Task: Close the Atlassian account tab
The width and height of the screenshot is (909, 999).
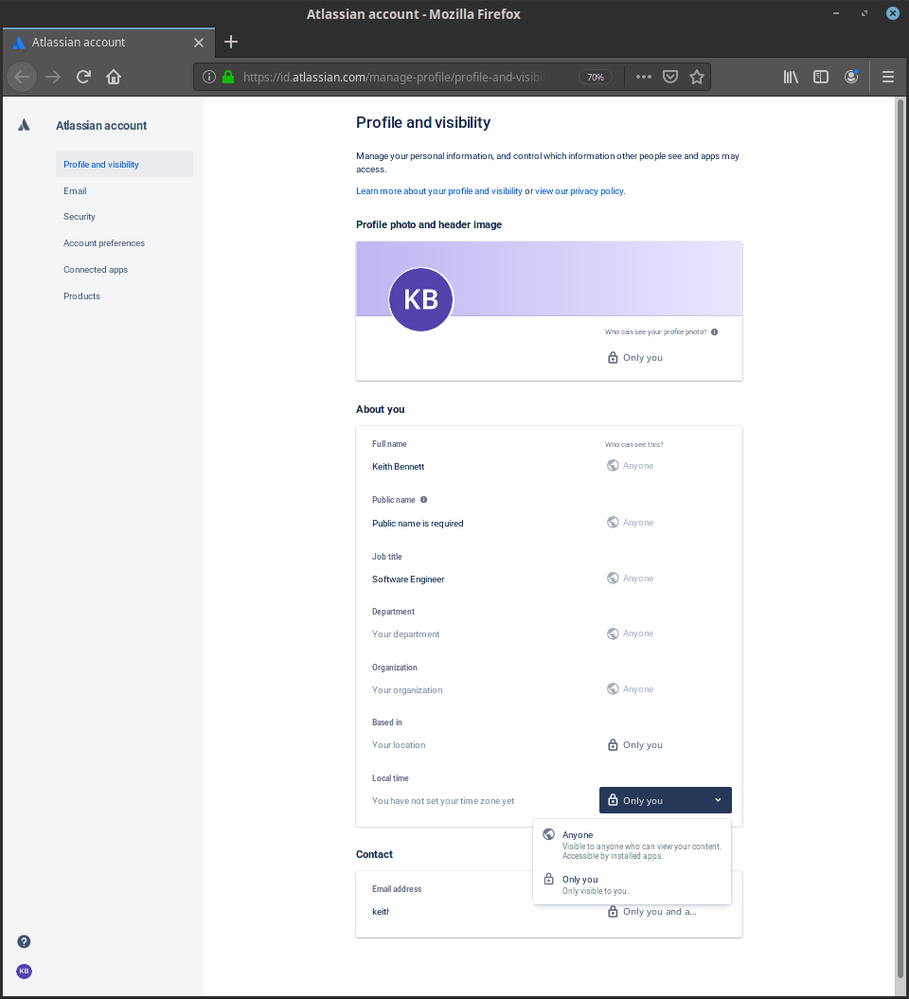Action: click(199, 42)
